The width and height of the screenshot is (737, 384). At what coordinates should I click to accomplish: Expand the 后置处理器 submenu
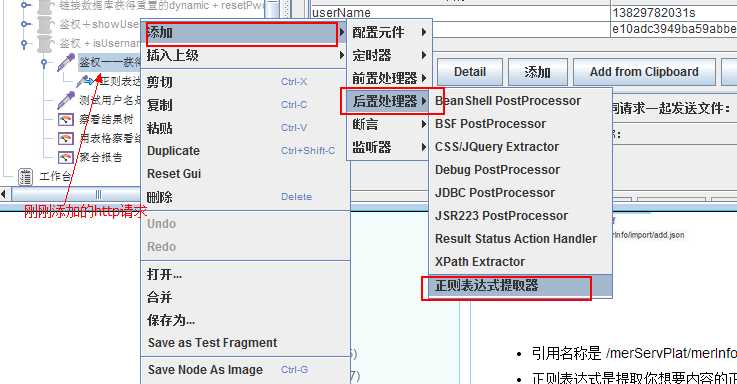(389, 101)
